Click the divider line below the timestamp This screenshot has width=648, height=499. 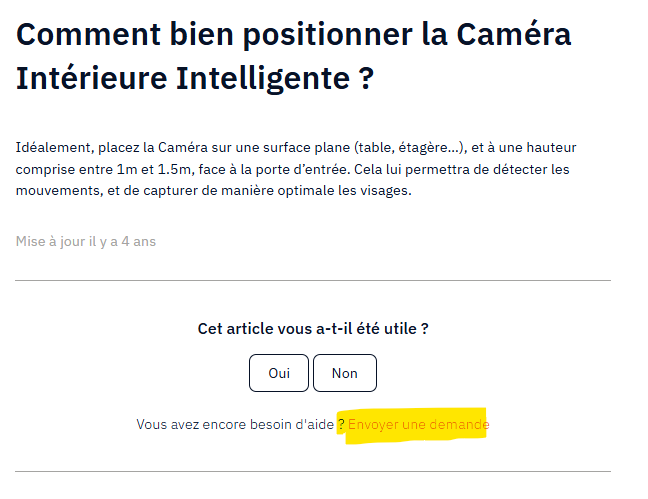click(x=313, y=281)
